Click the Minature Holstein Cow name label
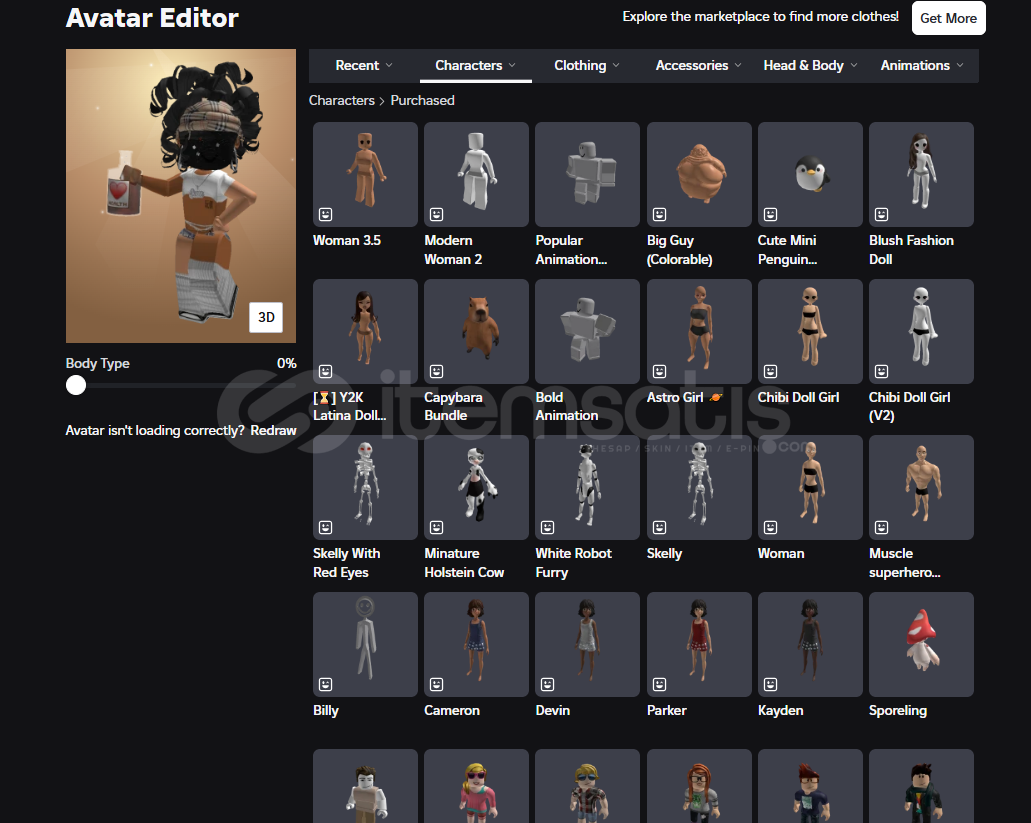This screenshot has width=1031, height=823. click(x=464, y=563)
